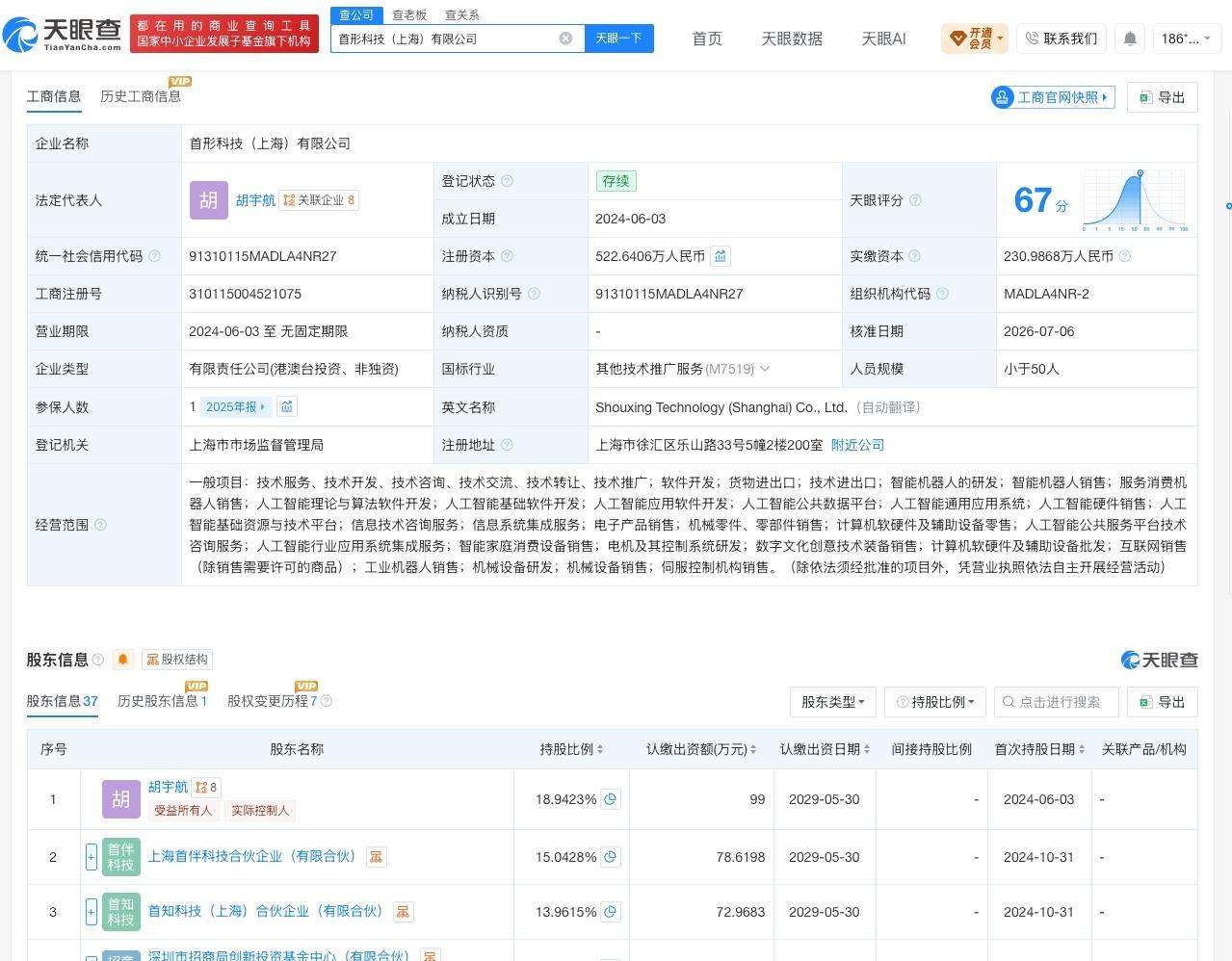Toggle the orange bell alert for 股东信息
The image size is (1232, 961).
123,660
